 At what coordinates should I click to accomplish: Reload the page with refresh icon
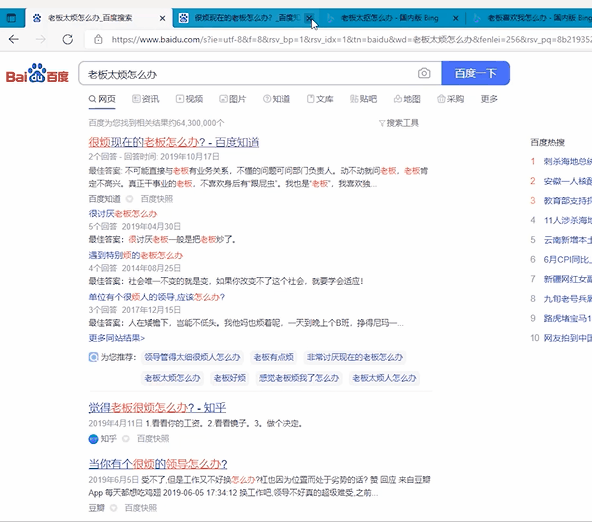[x=68, y=39]
